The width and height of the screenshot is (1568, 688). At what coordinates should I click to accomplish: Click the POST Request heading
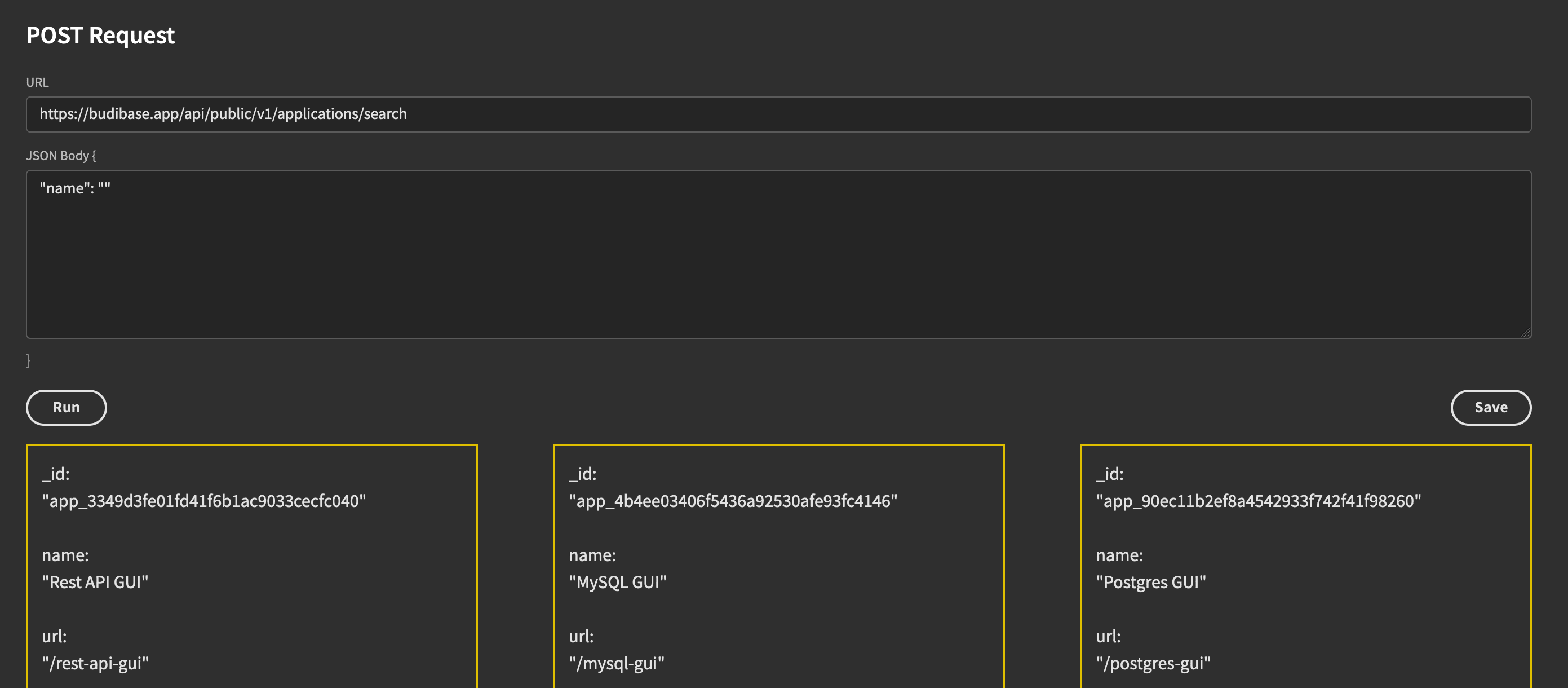pyautogui.click(x=100, y=36)
